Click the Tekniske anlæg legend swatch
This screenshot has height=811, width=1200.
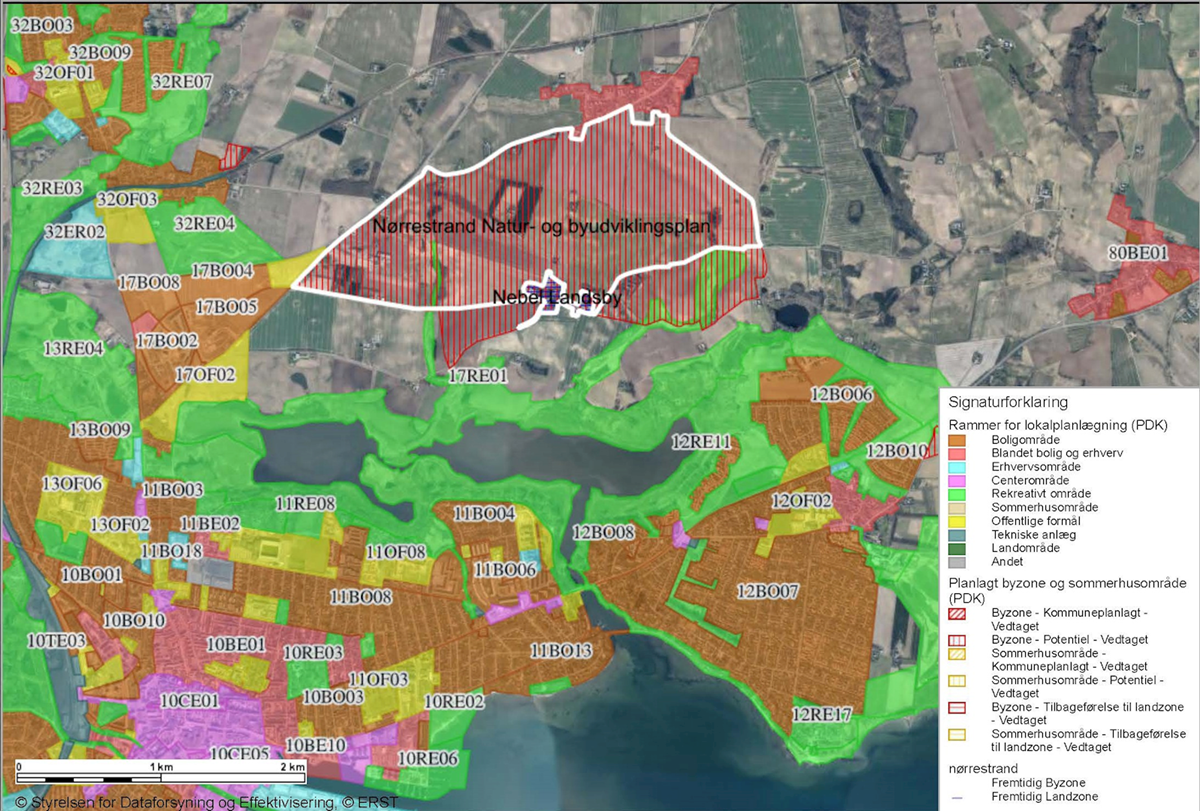click(x=957, y=535)
